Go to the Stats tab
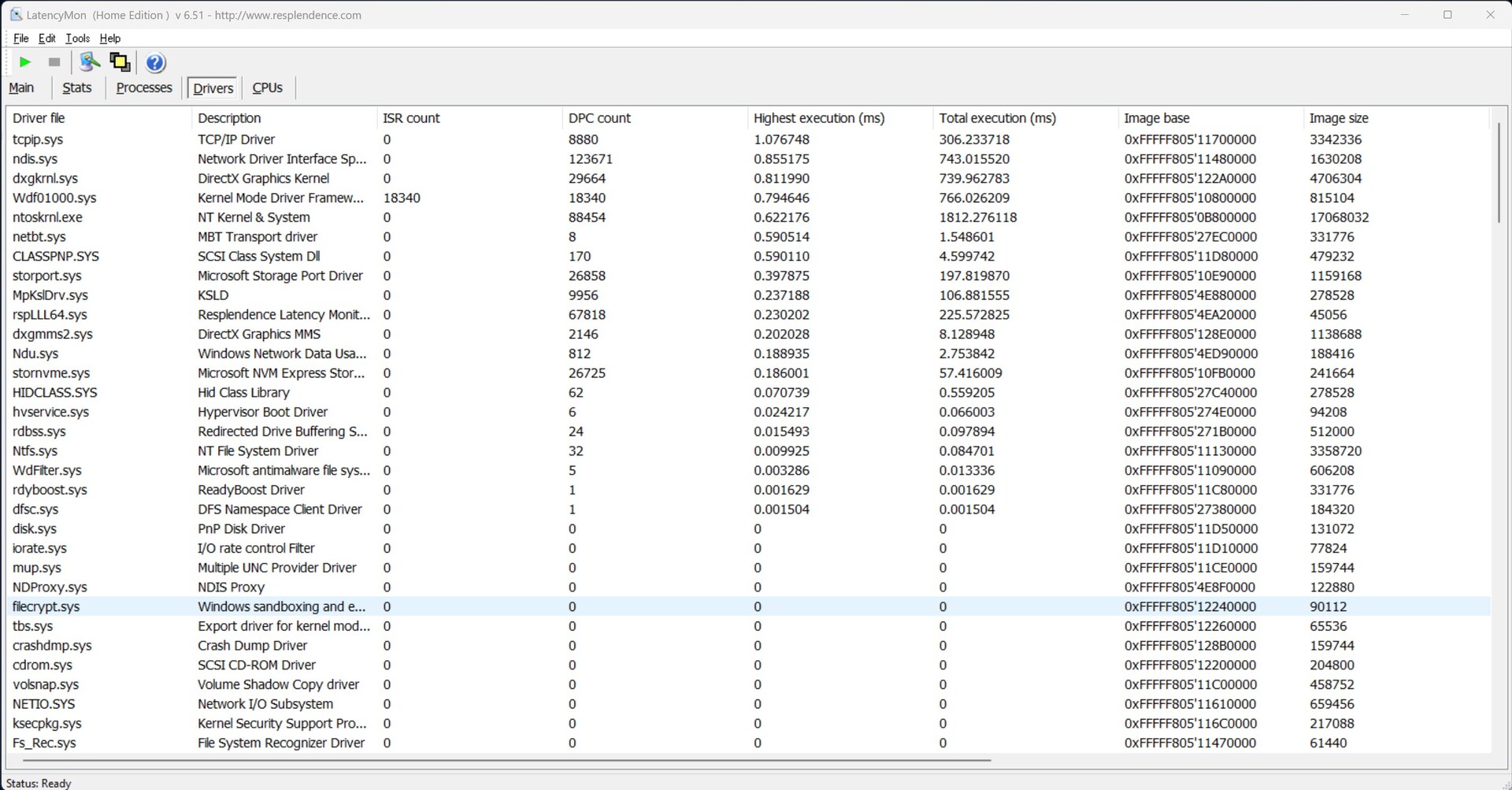The width and height of the screenshot is (1512, 790). pos(76,87)
